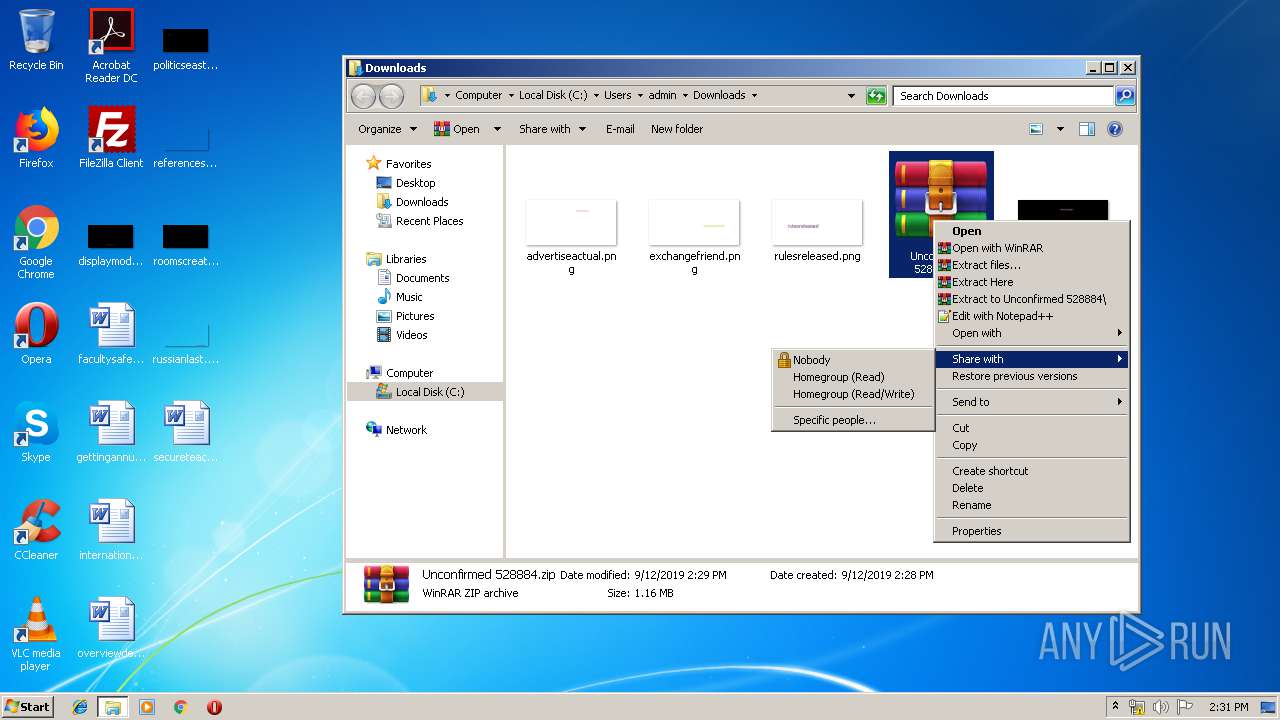The height and width of the screenshot is (720, 1280).
Task: Select the internation Word document icon
Action: click(x=111, y=530)
